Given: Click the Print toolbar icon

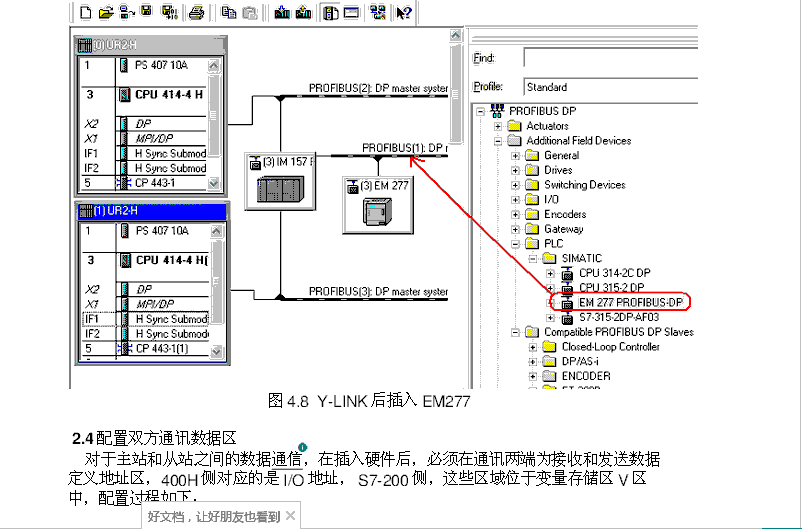Looking at the screenshot, I should (196, 12).
